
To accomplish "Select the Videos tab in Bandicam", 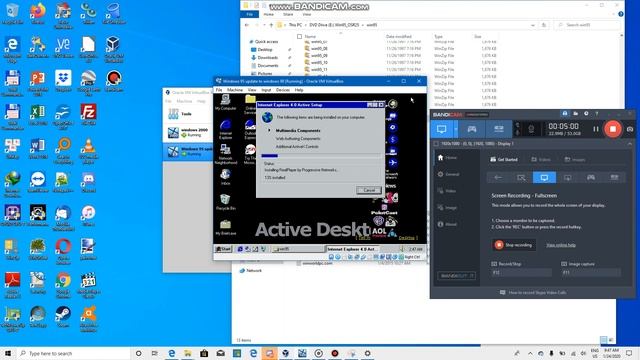I will (x=541, y=160).
